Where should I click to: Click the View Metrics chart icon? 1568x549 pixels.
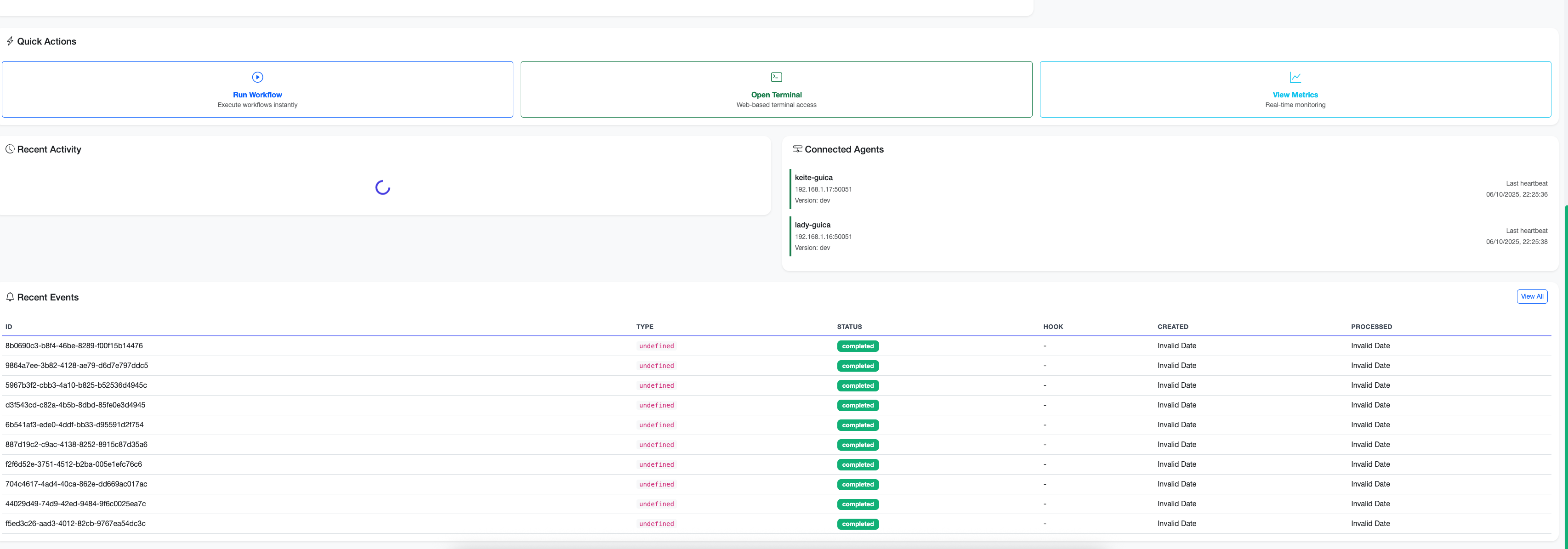click(1295, 77)
